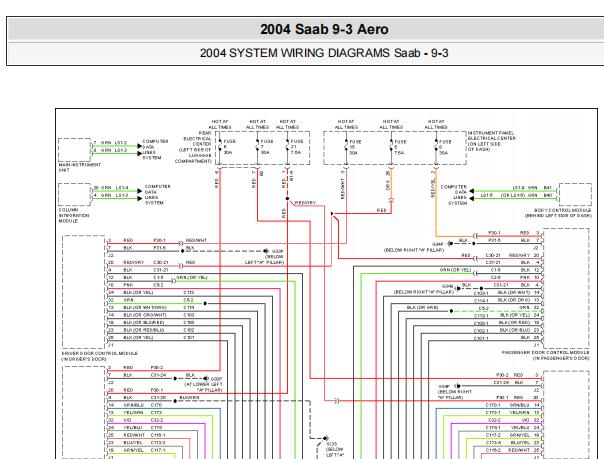Click Fuse 6 30A in rear electrical center
This screenshot has width=604, height=459.
click(x=221, y=147)
